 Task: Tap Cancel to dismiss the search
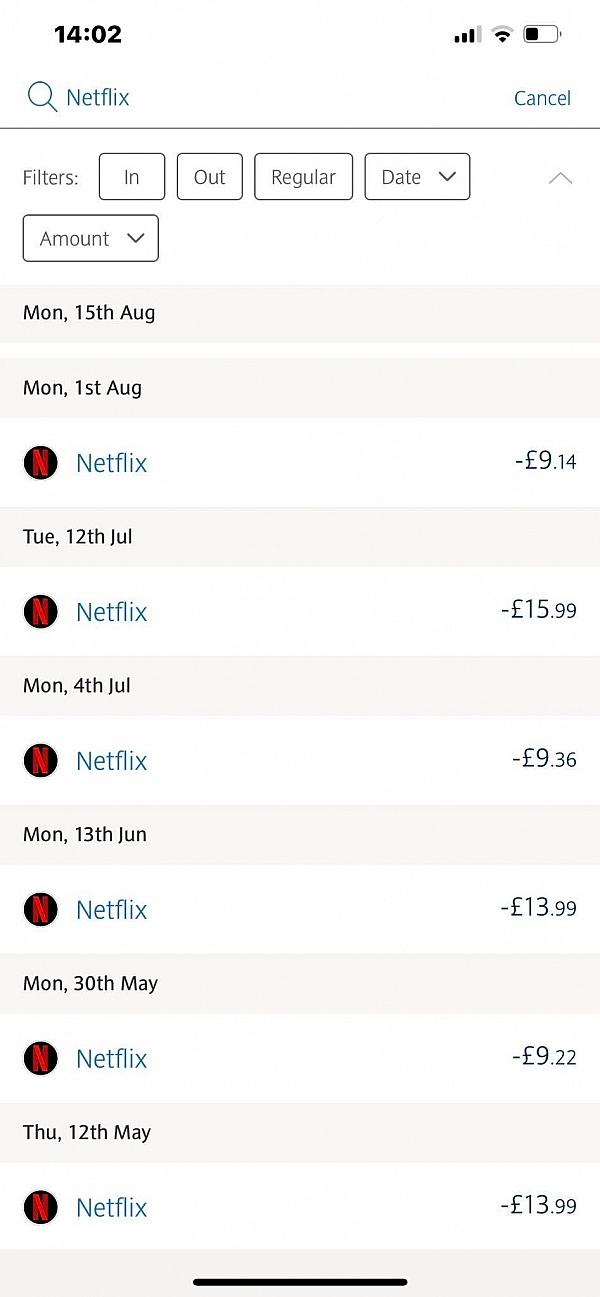click(x=542, y=97)
